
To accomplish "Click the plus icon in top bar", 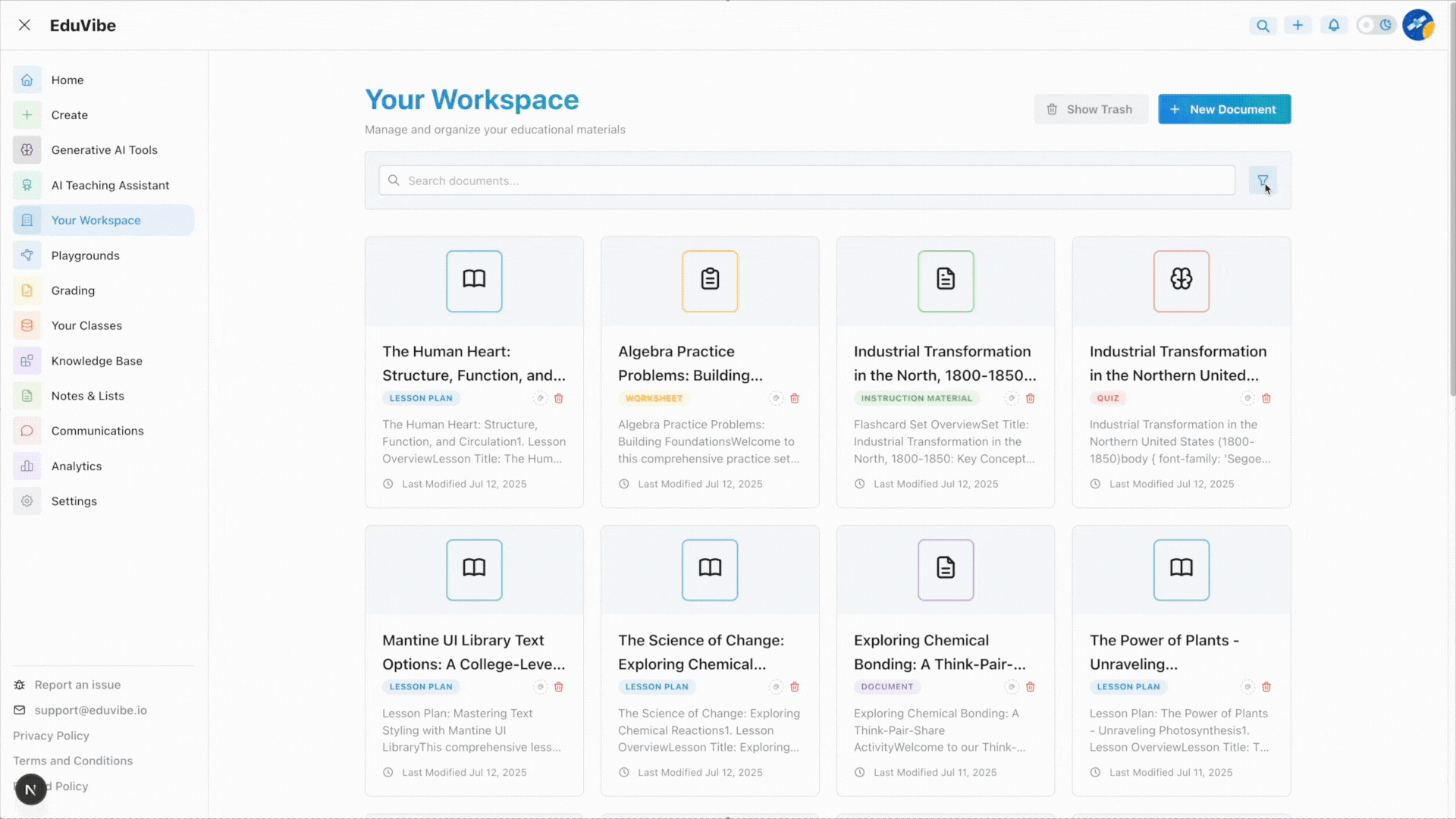I will [1298, 25].
